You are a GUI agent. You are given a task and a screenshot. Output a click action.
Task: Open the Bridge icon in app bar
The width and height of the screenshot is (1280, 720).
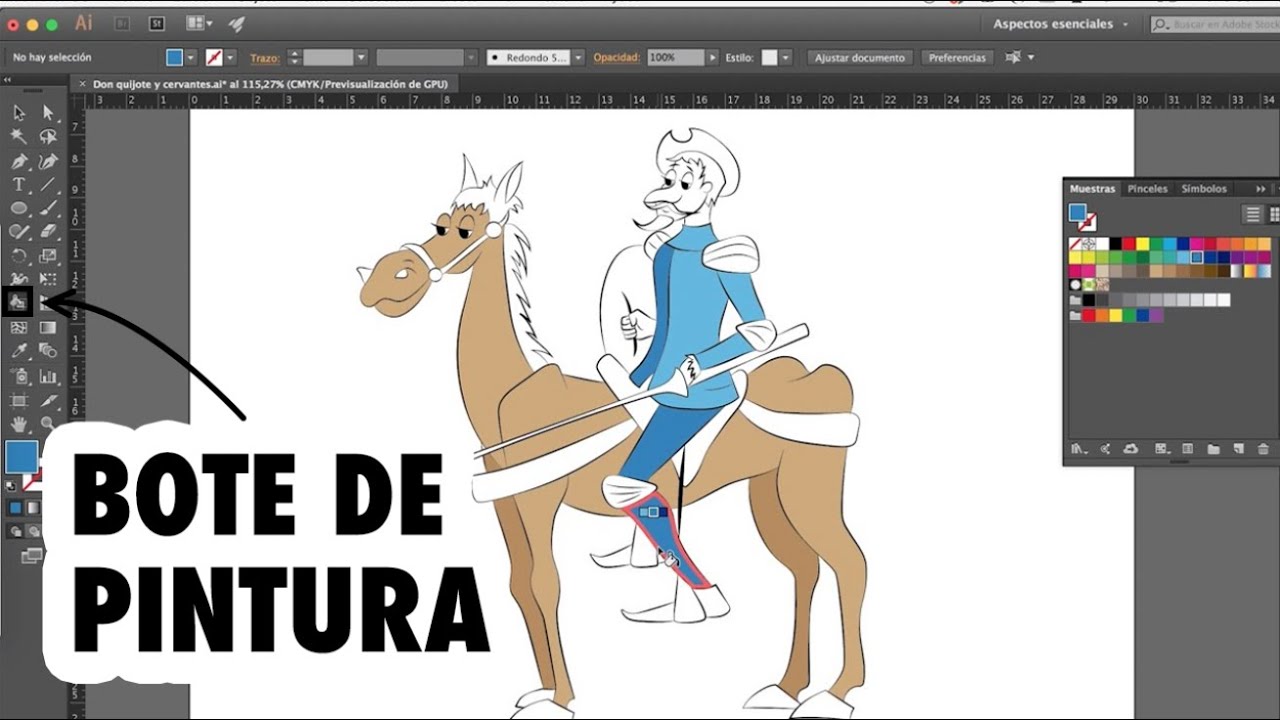coord(122,23)
